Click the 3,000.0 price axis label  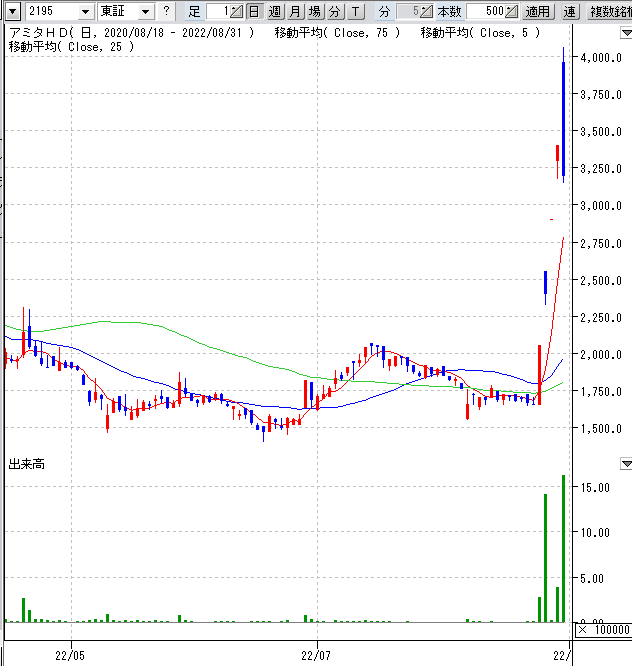coord(601,206)
